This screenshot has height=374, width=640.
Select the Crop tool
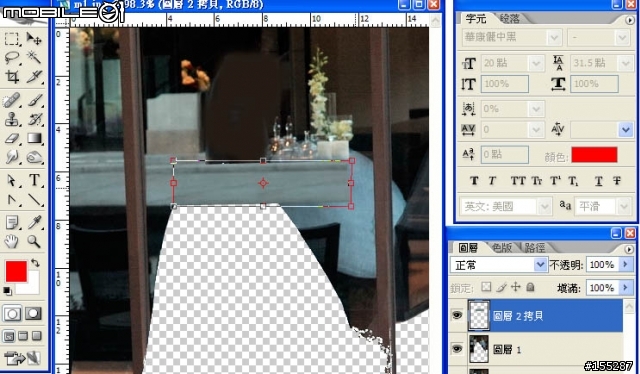[12, 76]
